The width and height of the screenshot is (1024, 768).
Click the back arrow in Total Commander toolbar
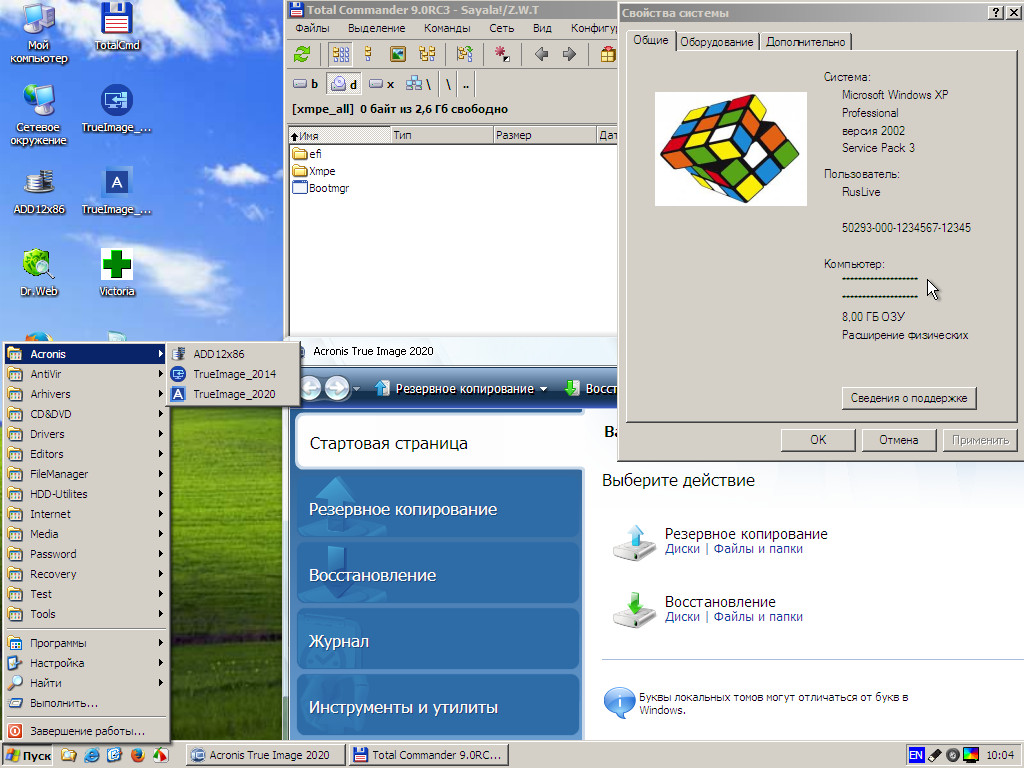541,54
